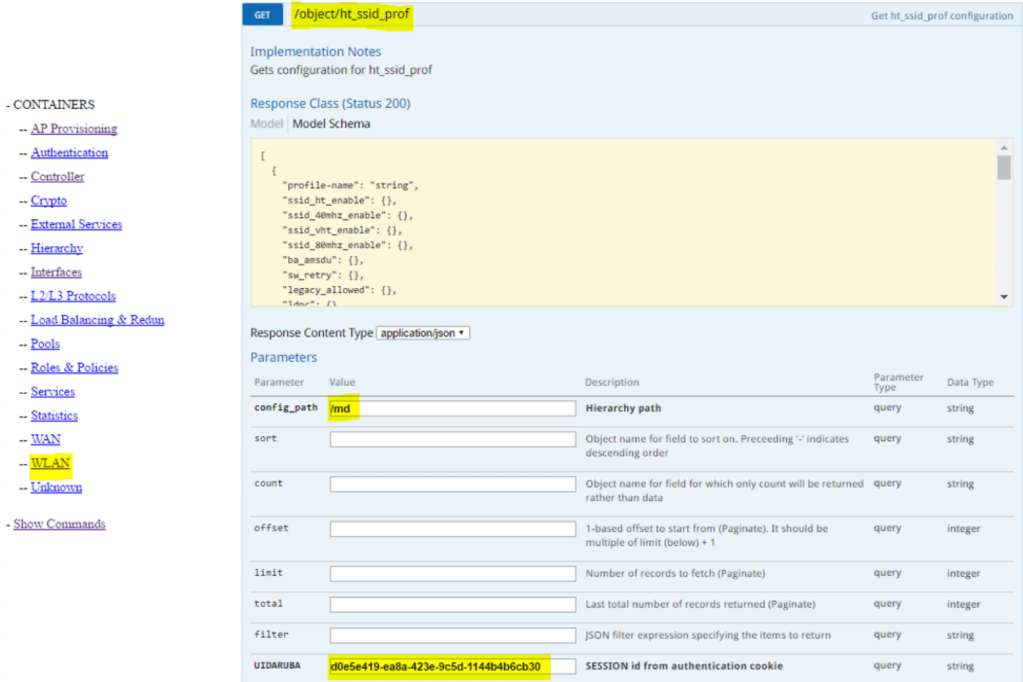Switch to the Model tab
The height and width of the screenshot is (682, 1023).
point(266,124)
